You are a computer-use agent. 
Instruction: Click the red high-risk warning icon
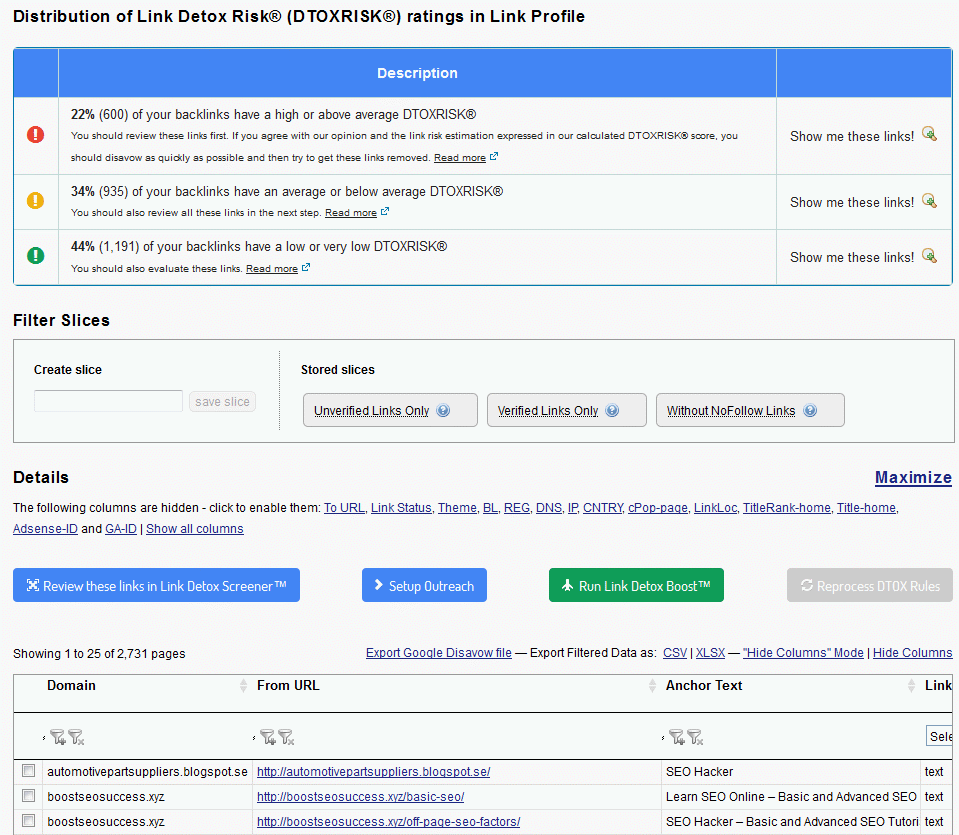click(x=36, y=135)
